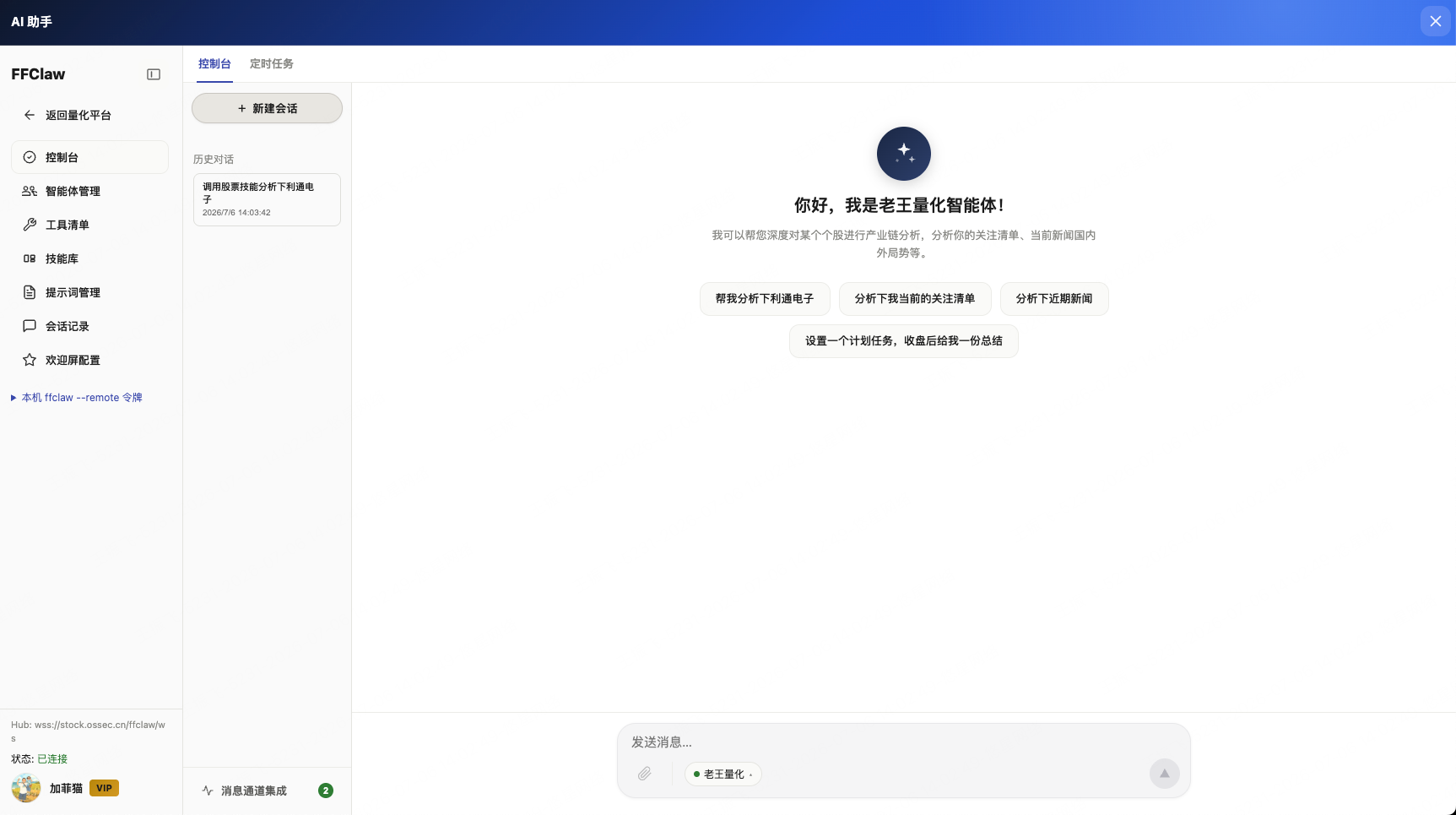Focus the 发送消息 input field
This screenshot has height=815, width=1456.
pyautogui.click(x=903, y=742)
